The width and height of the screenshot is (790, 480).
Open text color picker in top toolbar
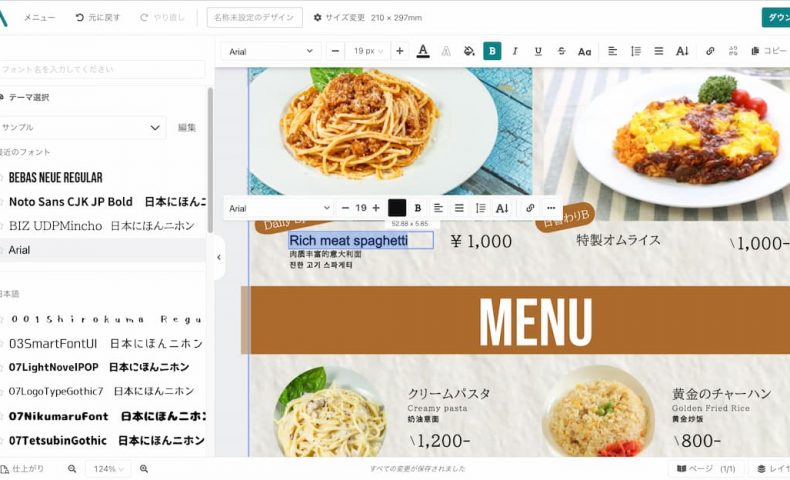[423, 51]
